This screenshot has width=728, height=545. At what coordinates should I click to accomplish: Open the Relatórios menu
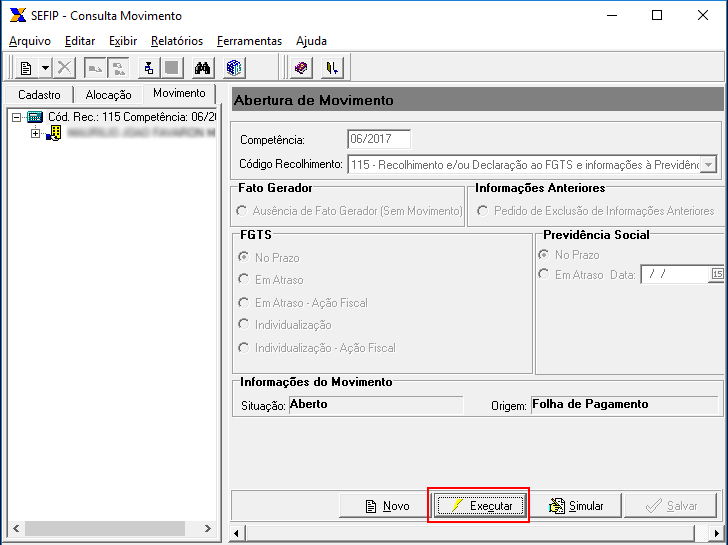[x=177, y=41]
